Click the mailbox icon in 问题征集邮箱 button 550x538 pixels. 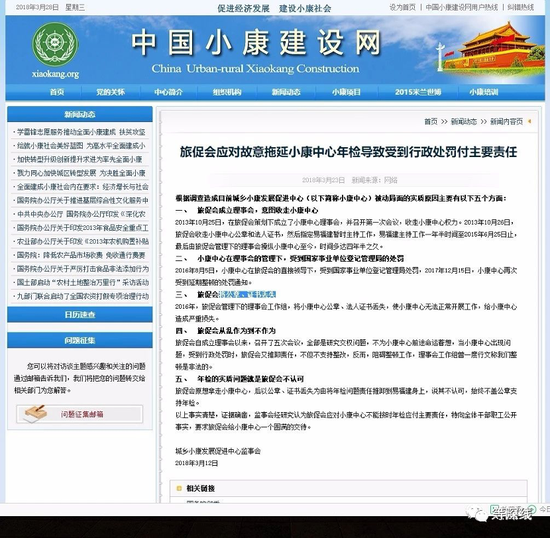pyautogui.click(x=35, y=414)
